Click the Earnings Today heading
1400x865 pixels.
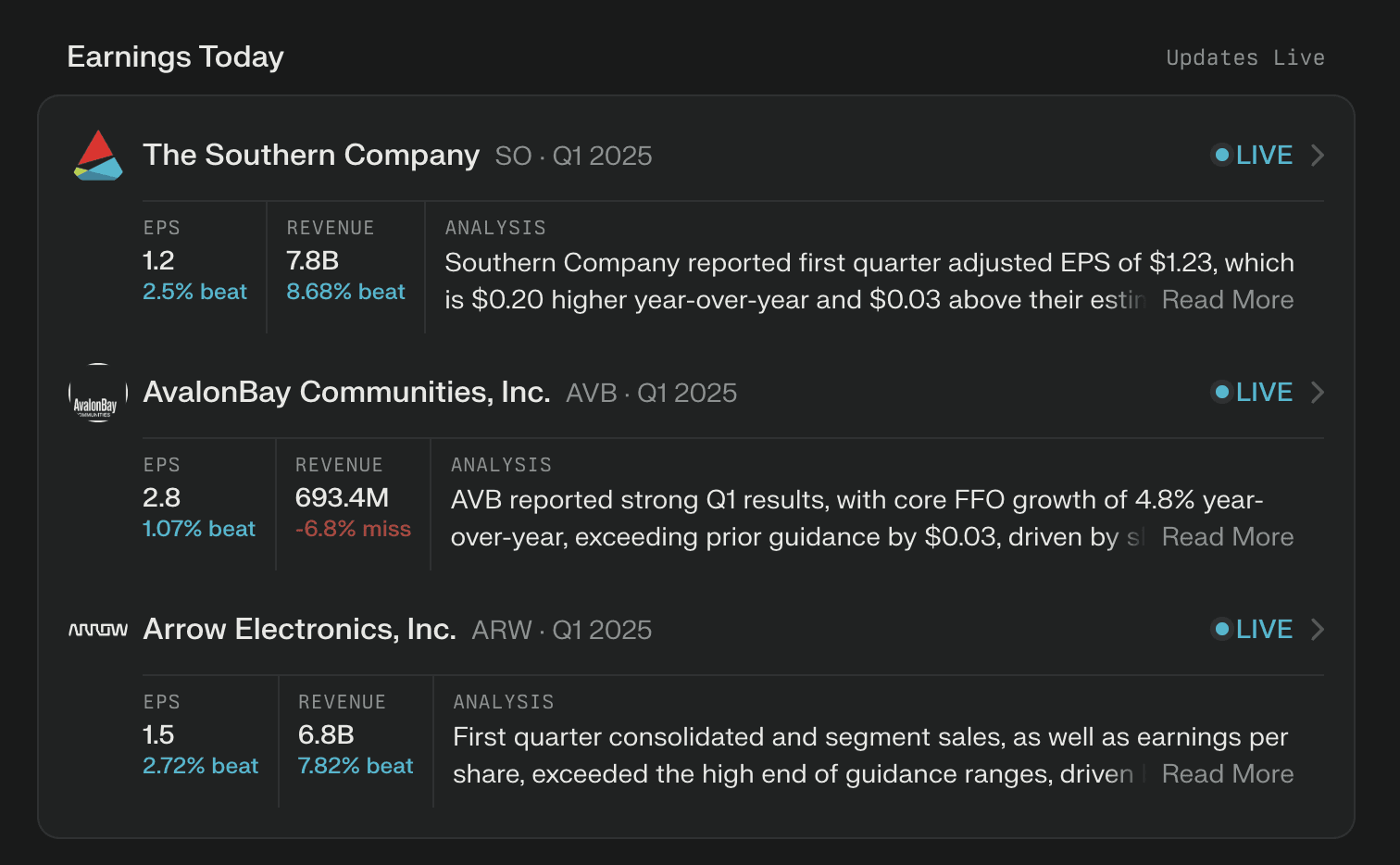pyautogui.click(x=175, y=57)
